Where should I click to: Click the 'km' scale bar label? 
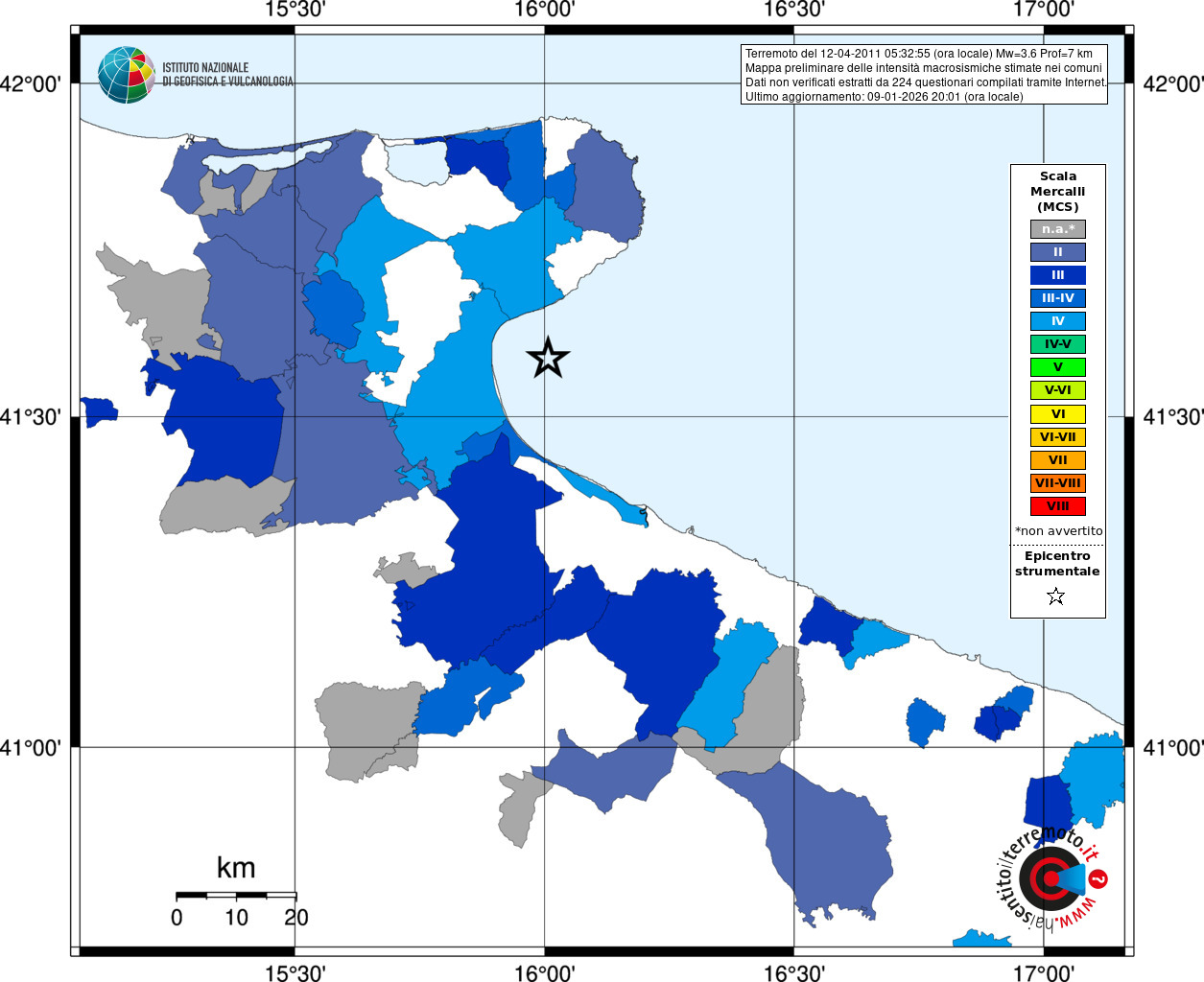236,868
